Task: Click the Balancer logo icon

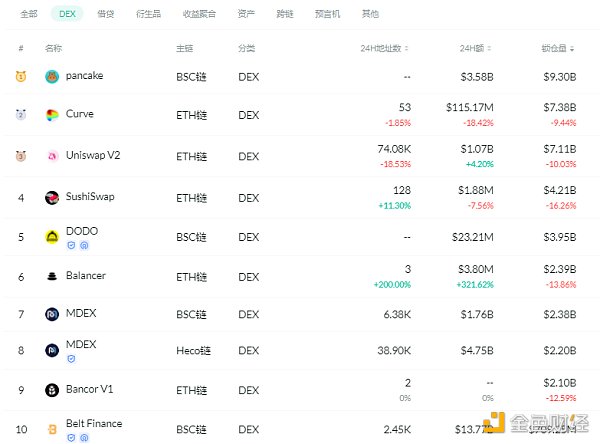Action: point(52,276)
